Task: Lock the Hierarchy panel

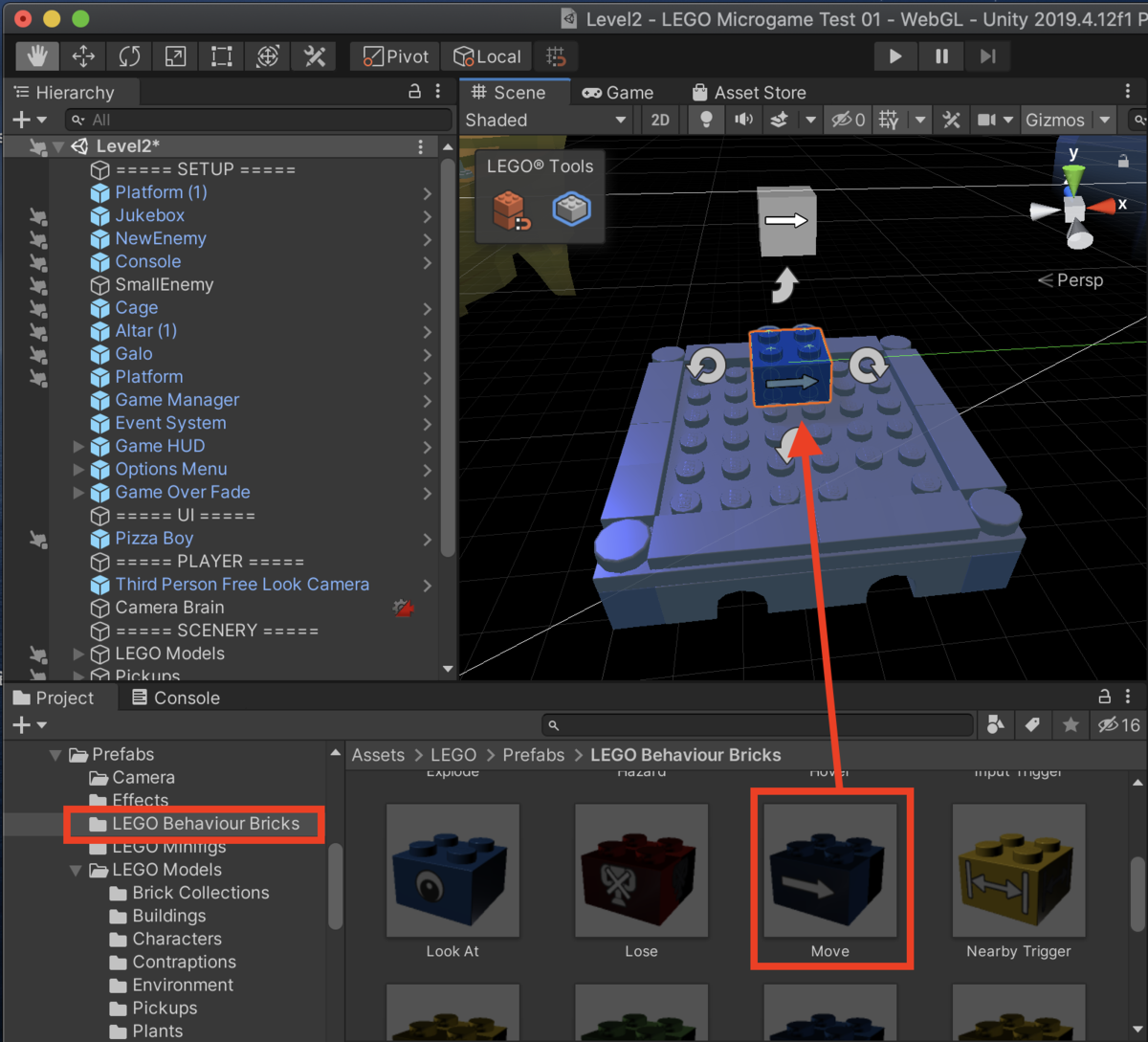Action: tap(414, 92)
